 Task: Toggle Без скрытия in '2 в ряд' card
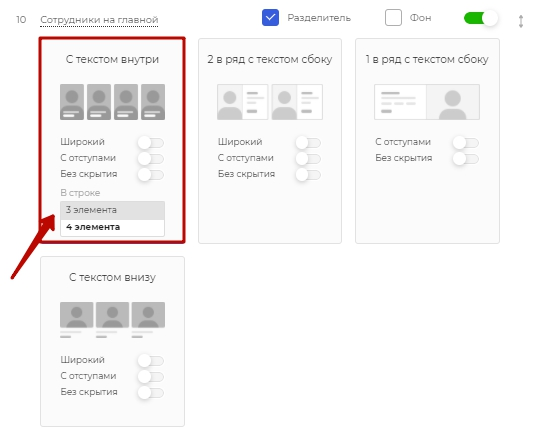coord(308,174)
